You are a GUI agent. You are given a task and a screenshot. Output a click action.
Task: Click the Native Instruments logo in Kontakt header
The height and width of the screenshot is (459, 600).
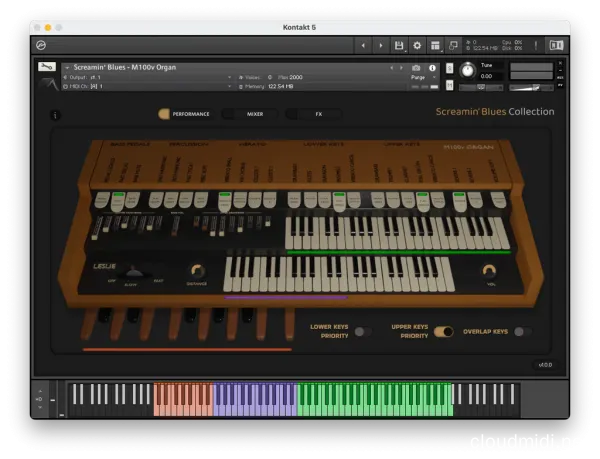tap(41, 45)
